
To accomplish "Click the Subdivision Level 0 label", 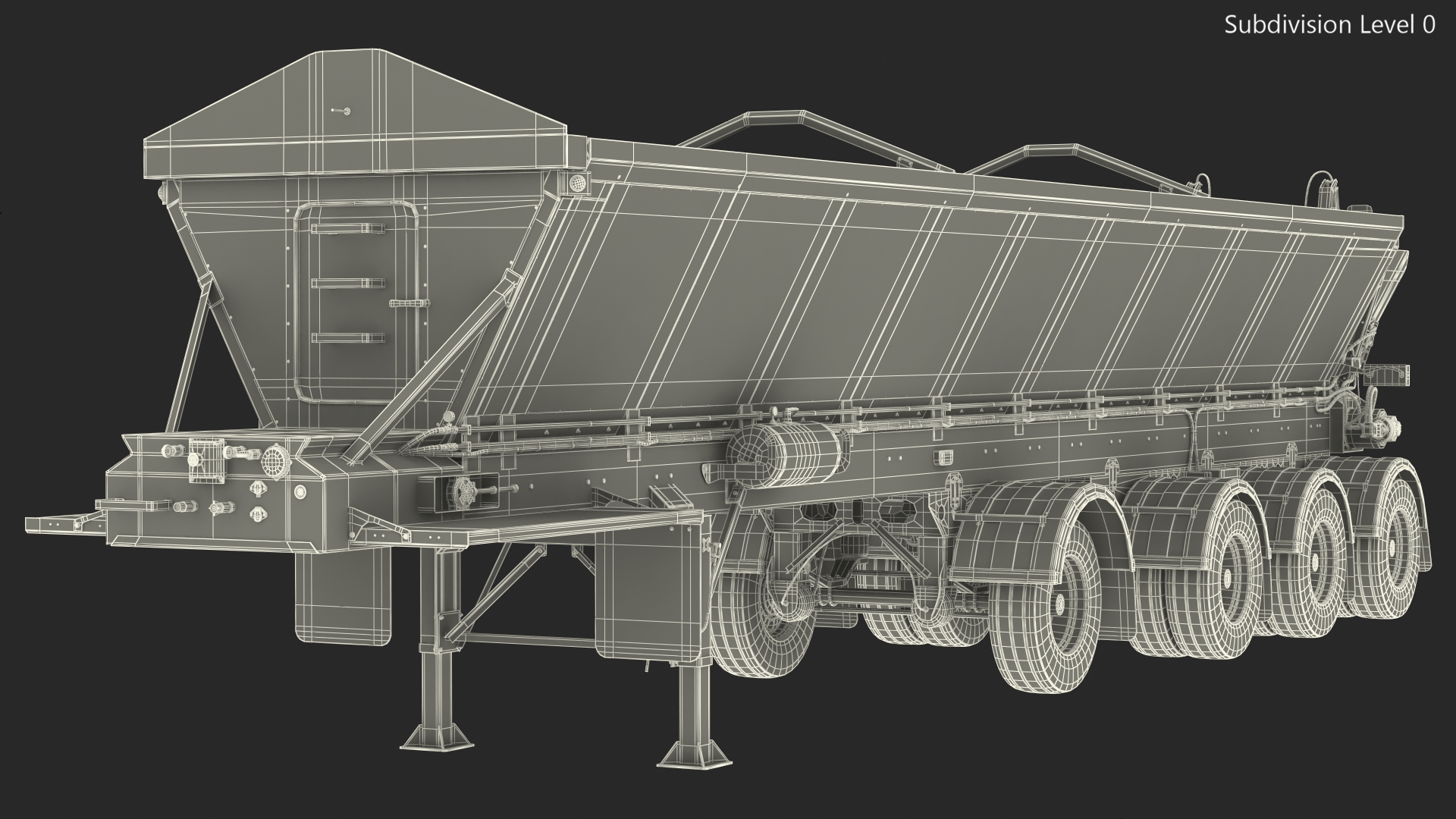I will (1329, 25).
